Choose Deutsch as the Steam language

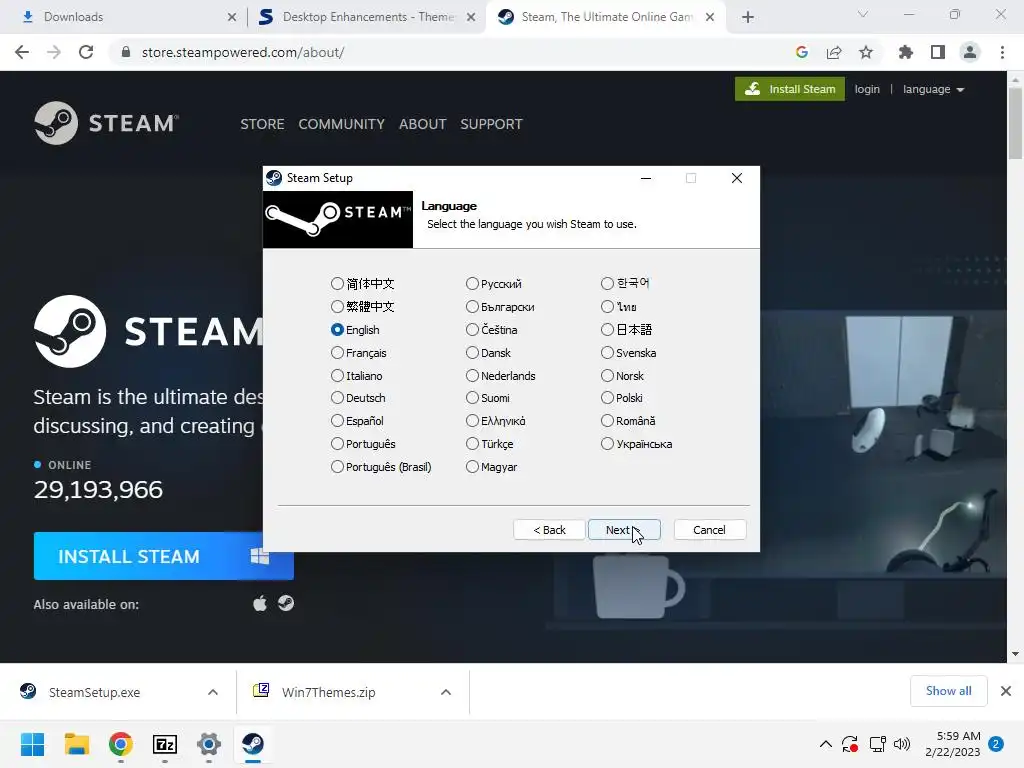[x=337, y=398]
